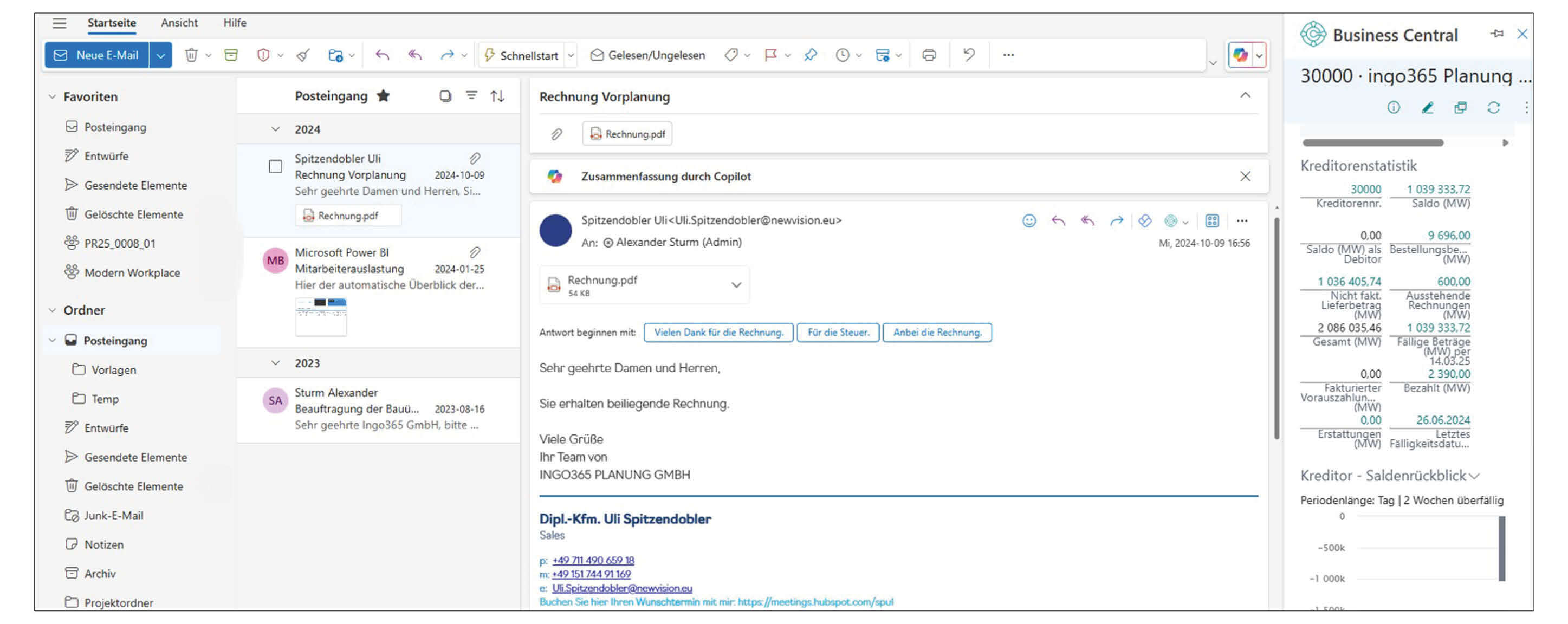Click 'Vielen Dank für die Rechnung.' reply suggestion
Image resolution: width=1568 pixels, height=624 pixels.
tap(718, 333)
